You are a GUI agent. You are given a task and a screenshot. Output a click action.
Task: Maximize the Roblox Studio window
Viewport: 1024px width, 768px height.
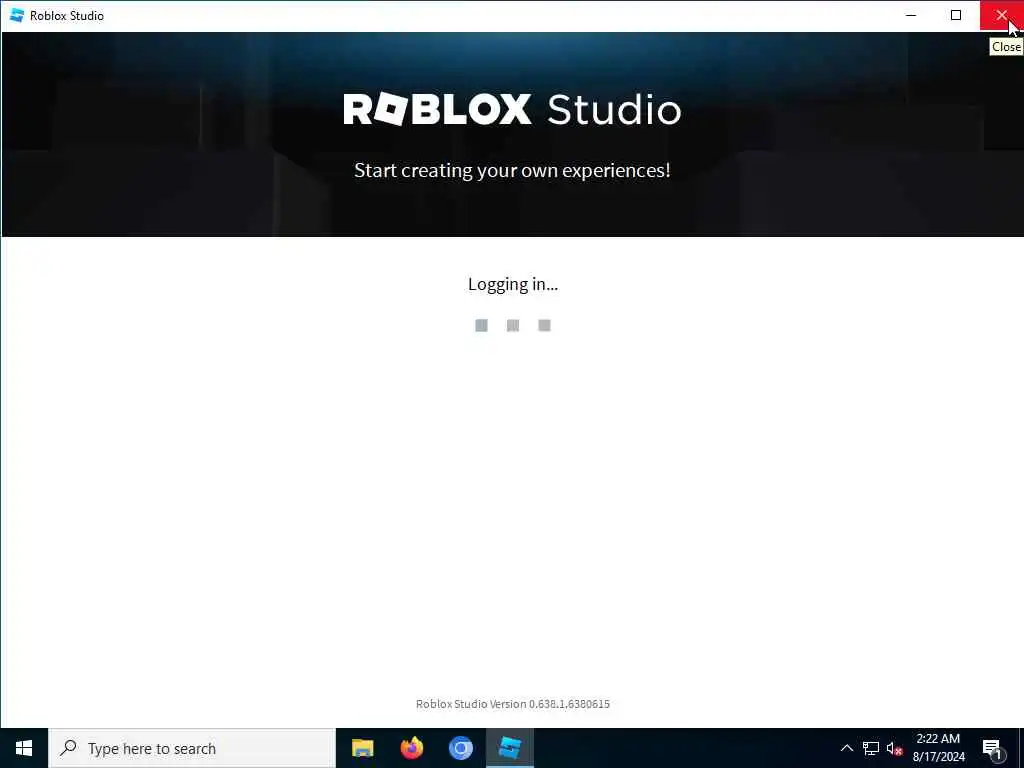coord(955,15)
